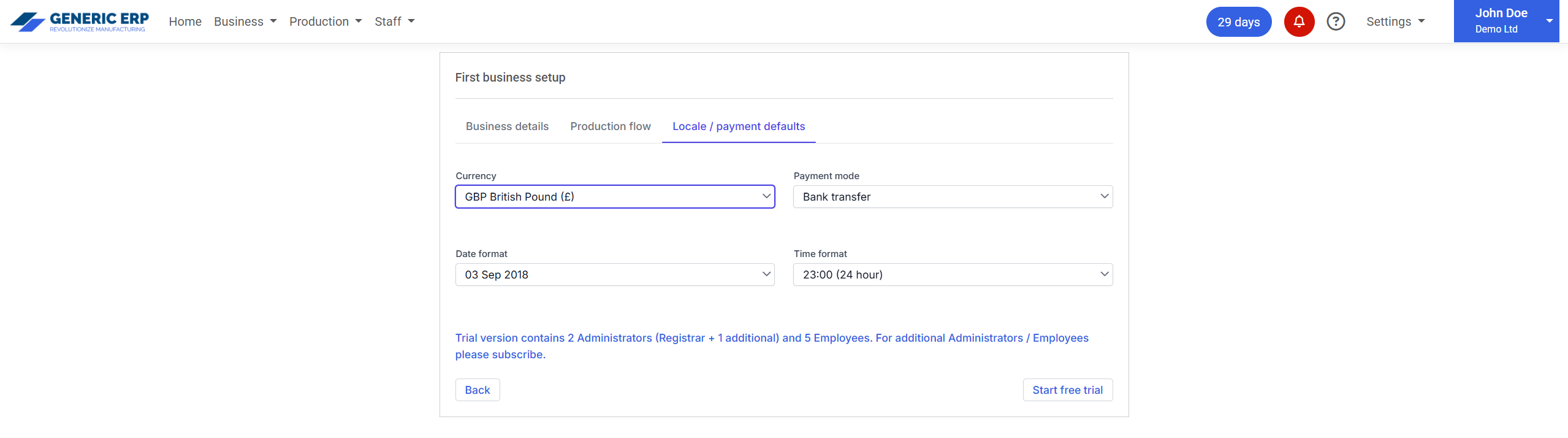Open the Payment mode dropdown
The height and width of the screenshot is (438, 1568).
953,197
